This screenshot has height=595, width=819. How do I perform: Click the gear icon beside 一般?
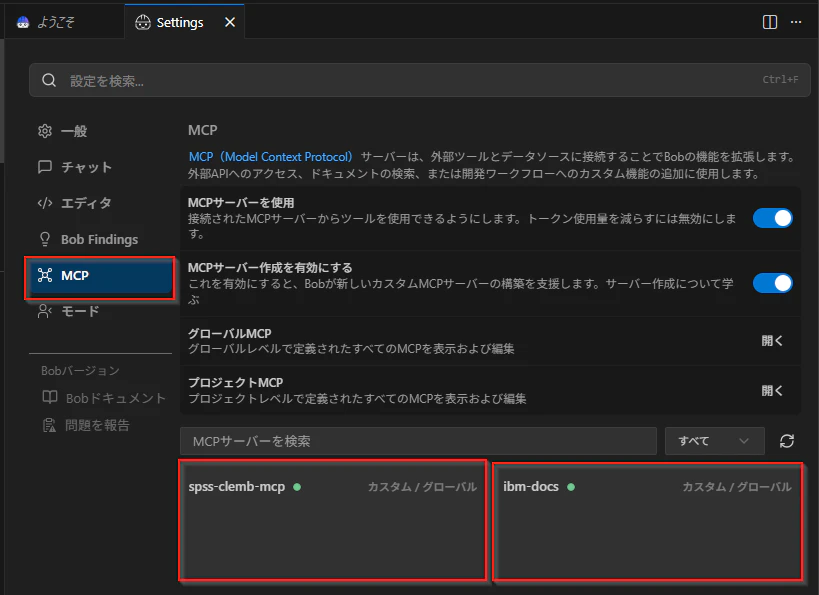coord(45,131)
